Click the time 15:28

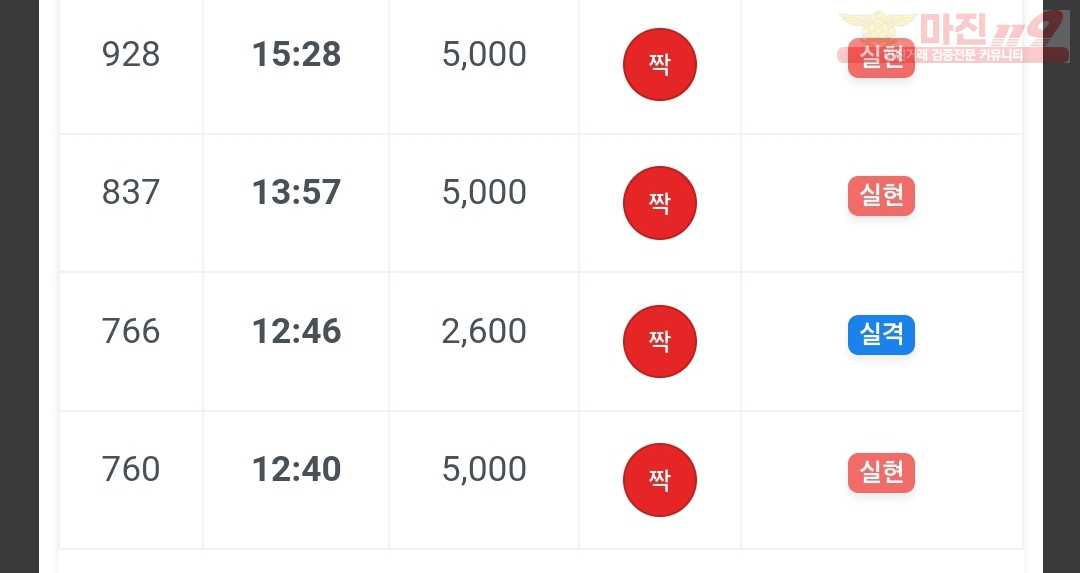pos(296,54)
